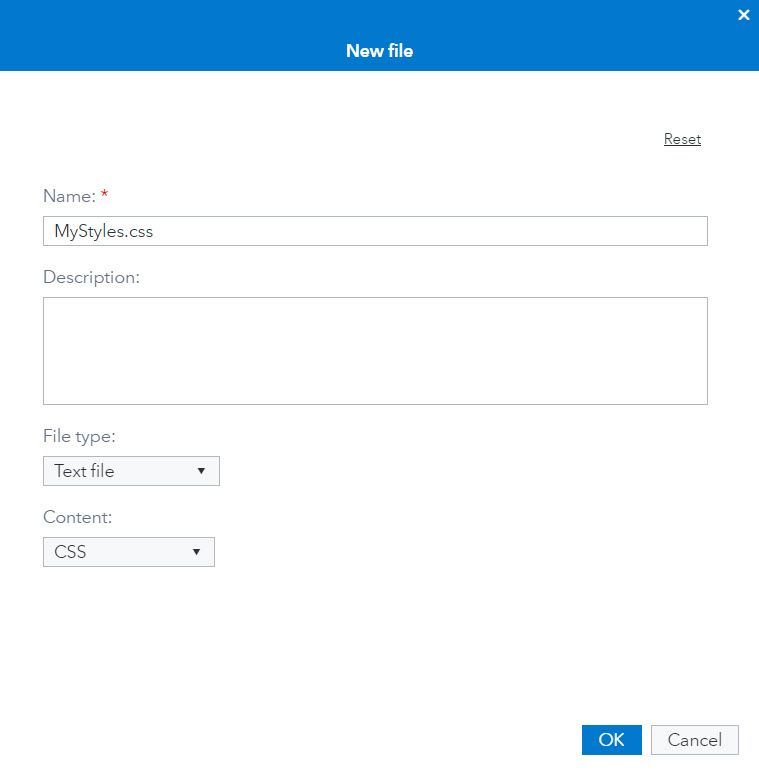759x775 pixels.
Task: Click the Description label
Action: point(91,277)
